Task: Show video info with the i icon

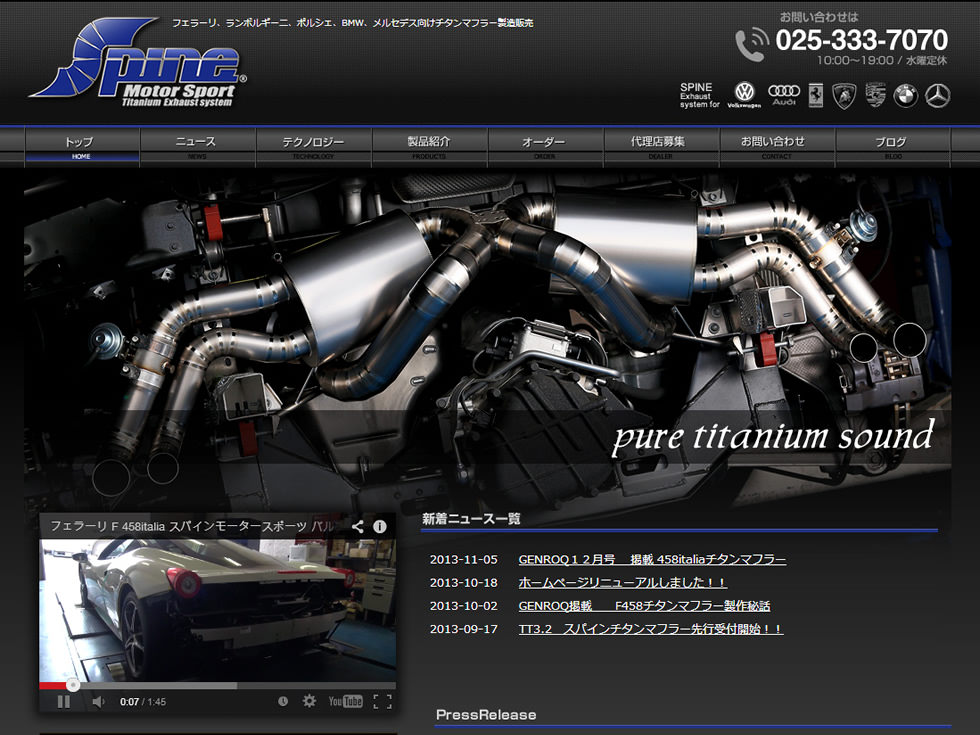Action: pyautogui.click(x=379, y=526)
